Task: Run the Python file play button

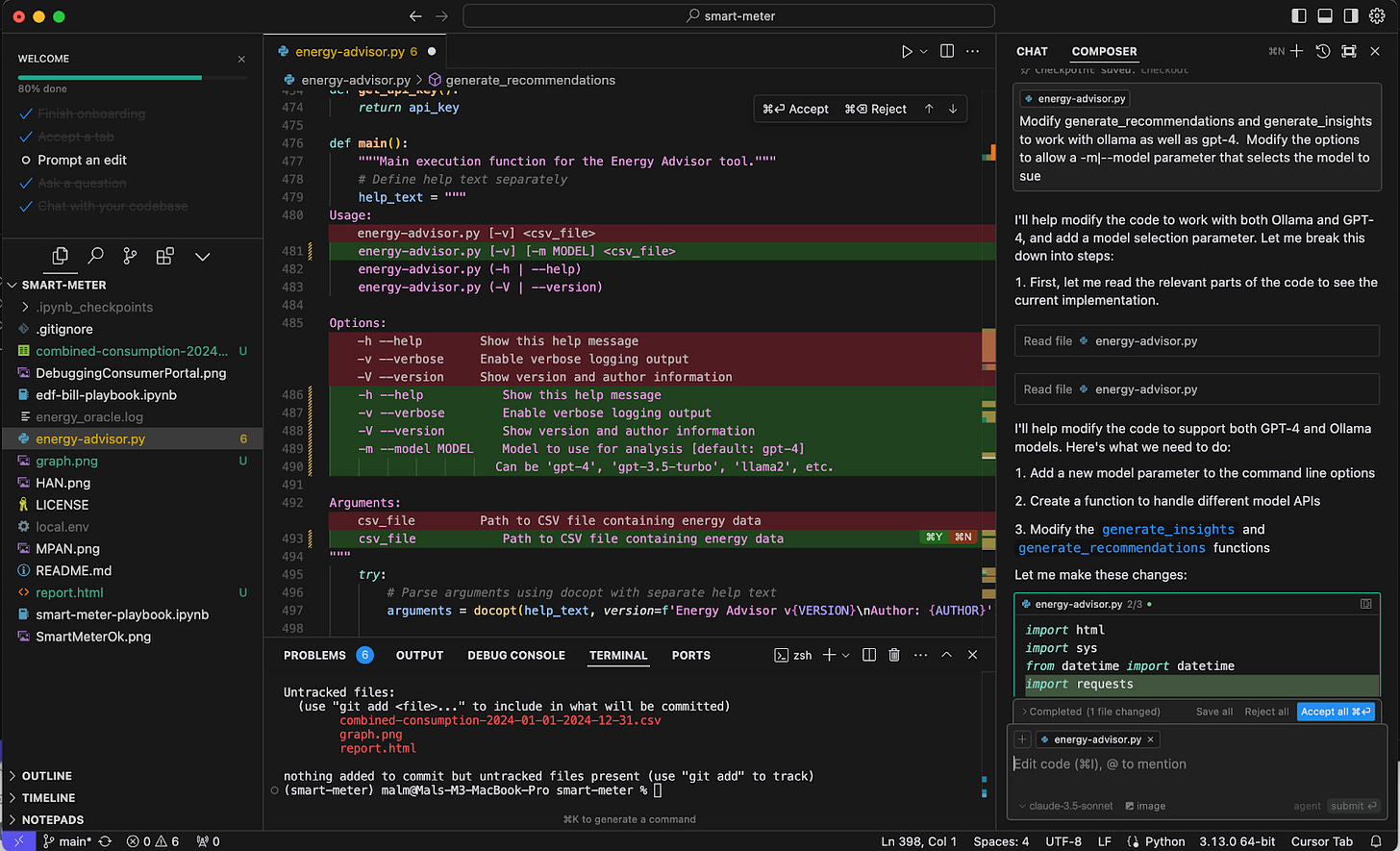Action: (906, 51)
